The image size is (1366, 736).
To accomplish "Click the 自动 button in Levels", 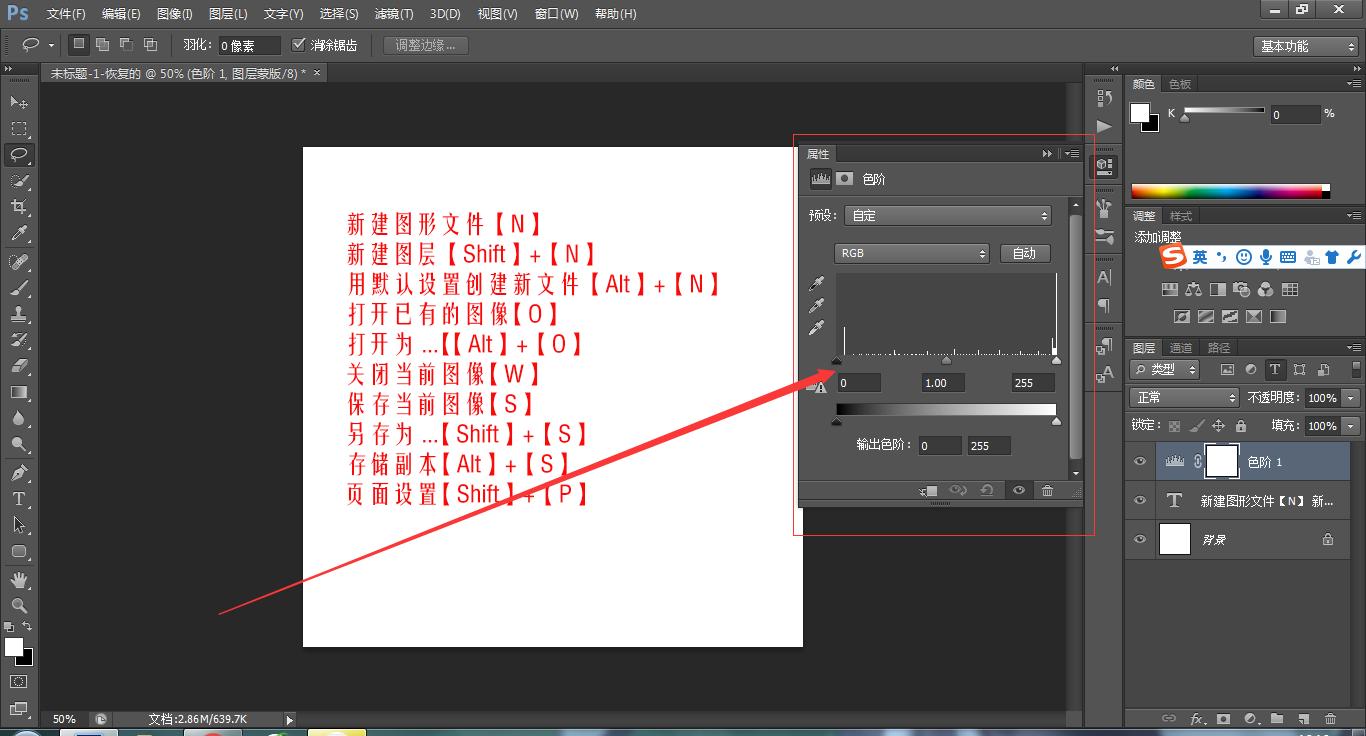I will (1024, 253).
